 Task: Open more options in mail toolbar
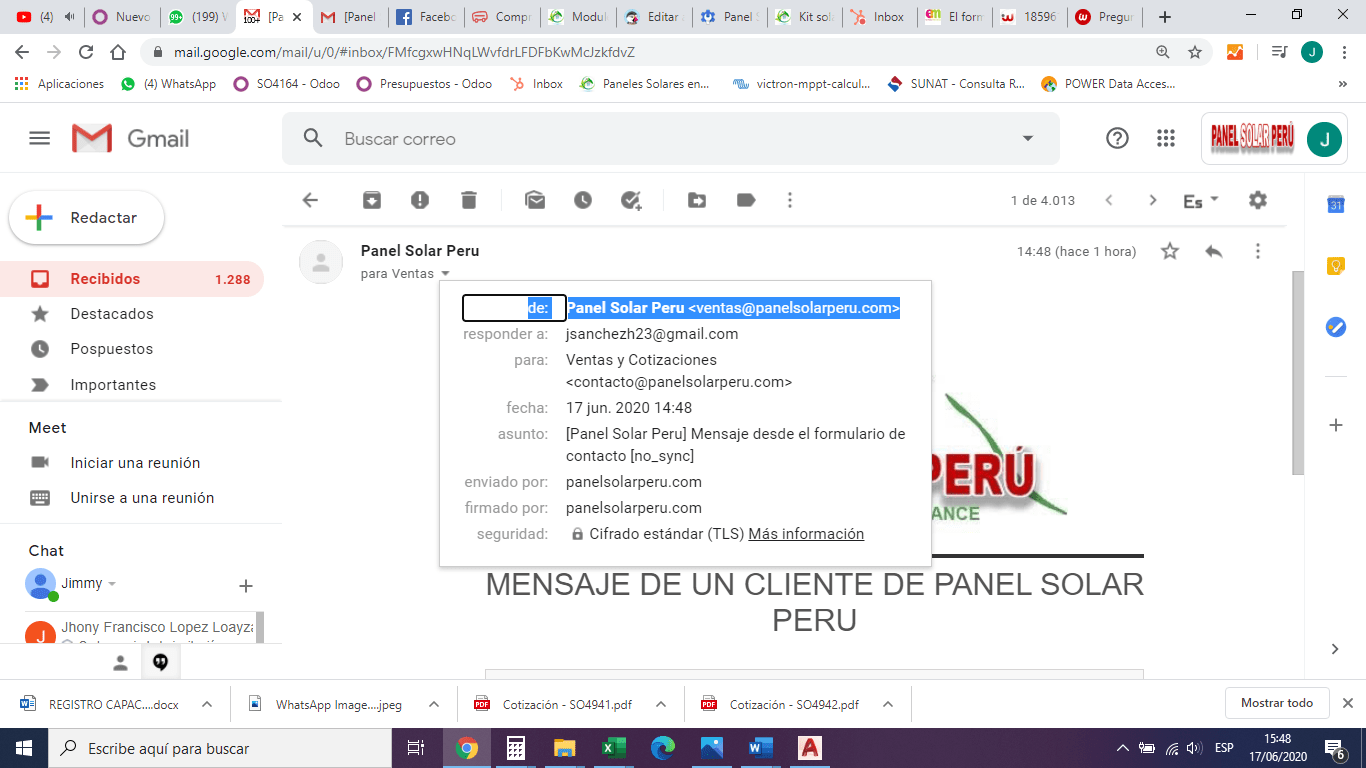790,200
